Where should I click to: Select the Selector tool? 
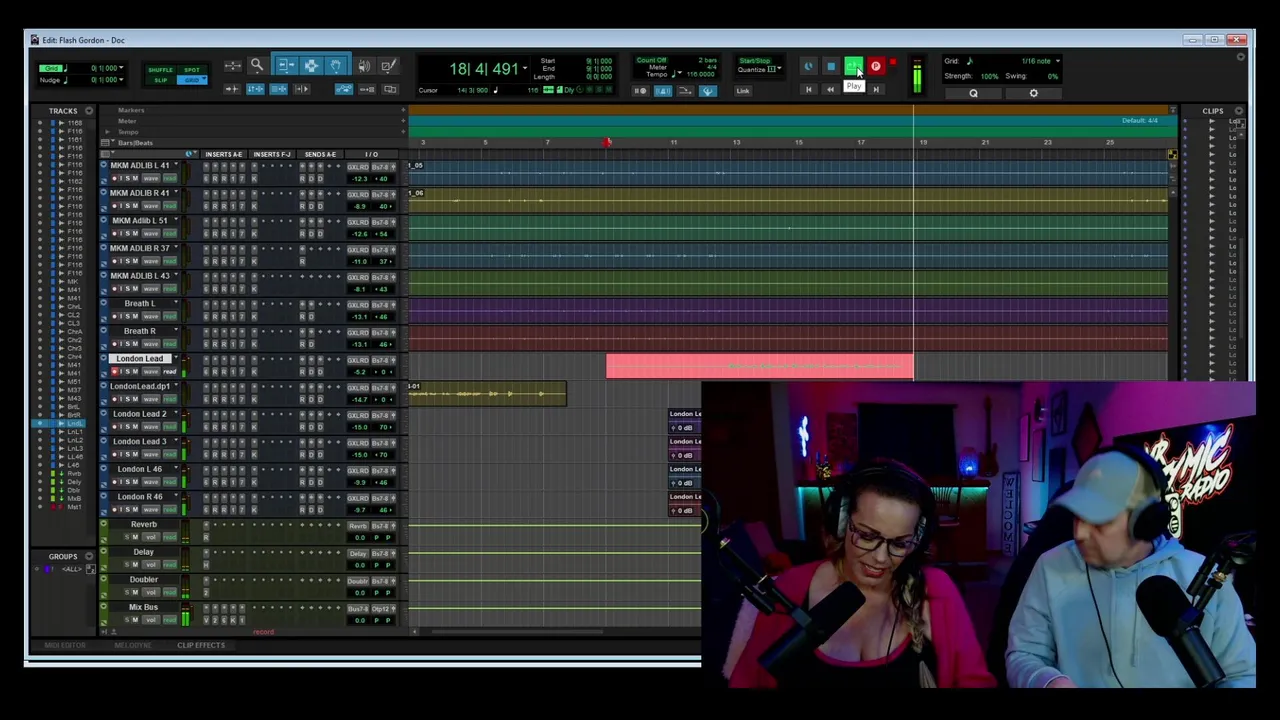pyautogui.click(x=311, y=66)
